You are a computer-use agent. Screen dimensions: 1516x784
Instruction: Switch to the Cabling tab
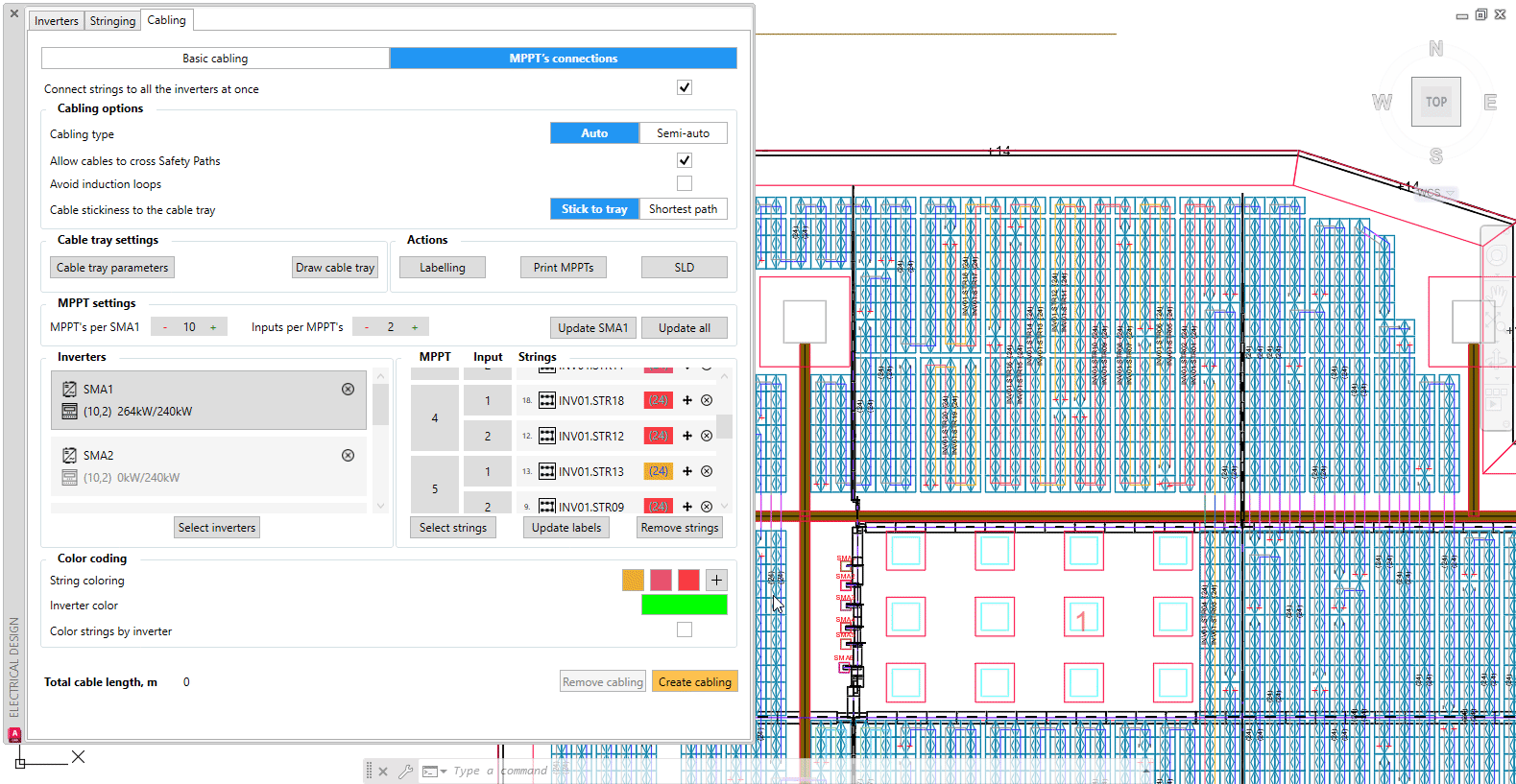tap(166, 19)
